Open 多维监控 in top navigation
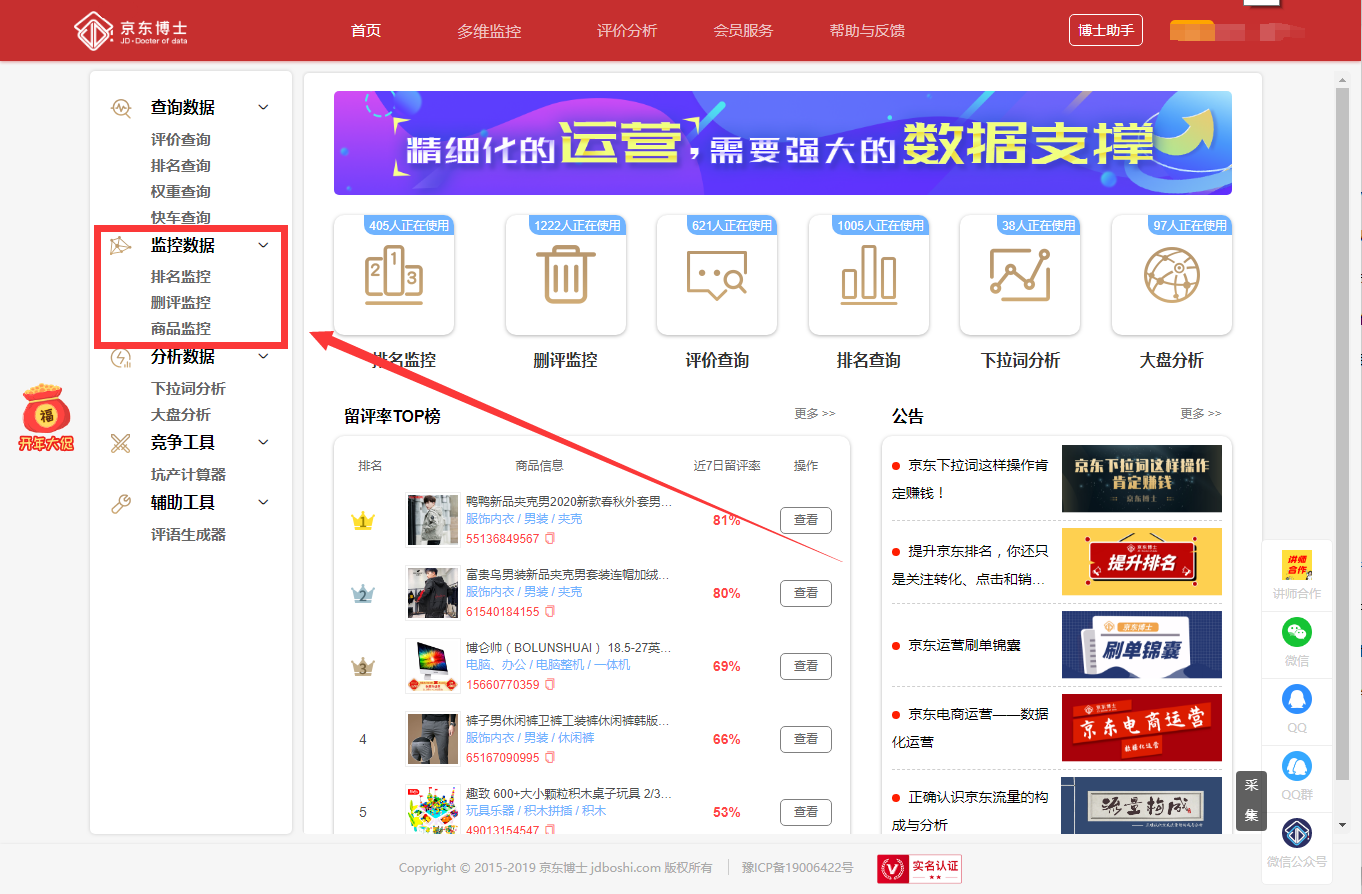This screenshot has height=894, width=1362. (x=489, y=31)
